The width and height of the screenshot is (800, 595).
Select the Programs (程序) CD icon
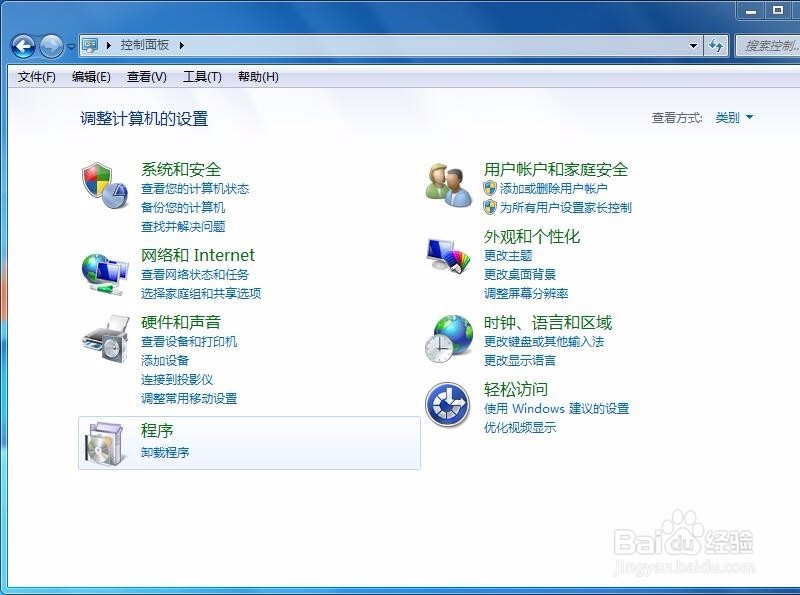point(105,443)
